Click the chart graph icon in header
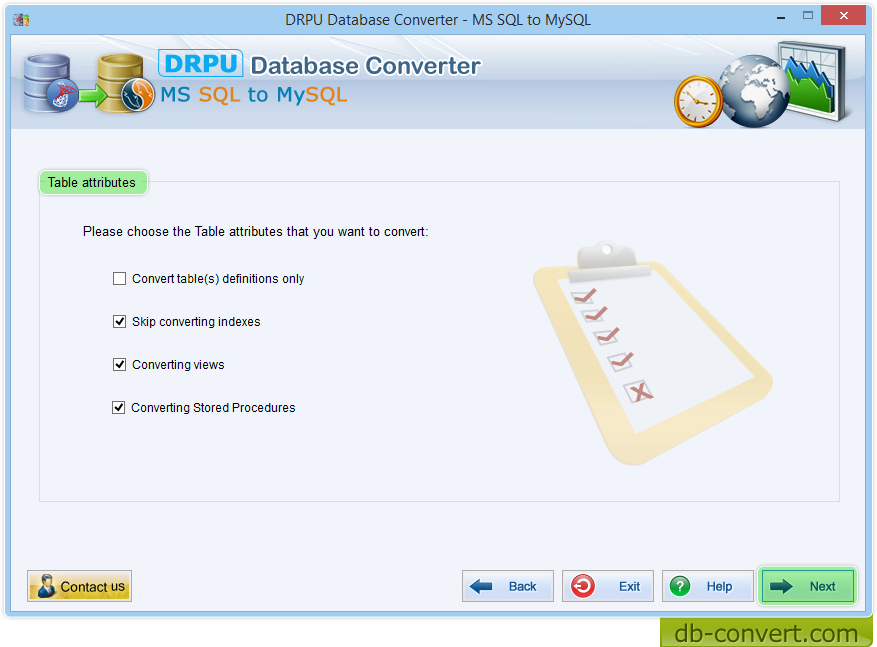 814,81
